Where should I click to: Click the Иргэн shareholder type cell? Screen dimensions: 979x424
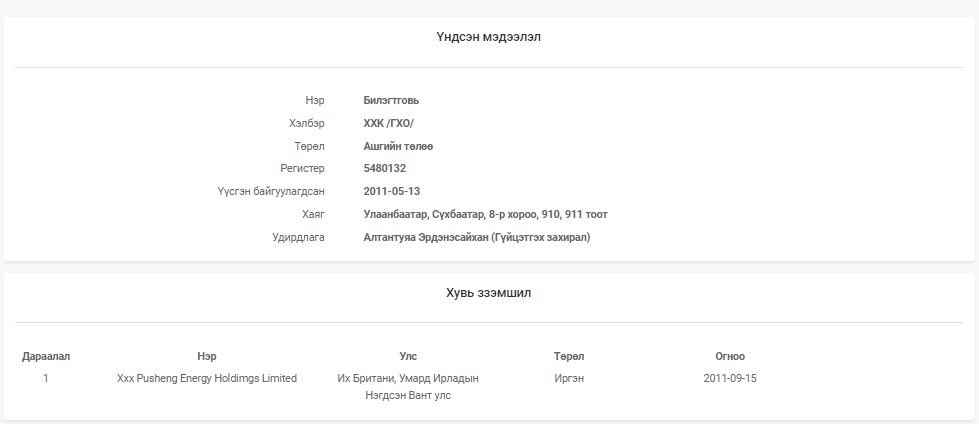click(x=569, y=378)
